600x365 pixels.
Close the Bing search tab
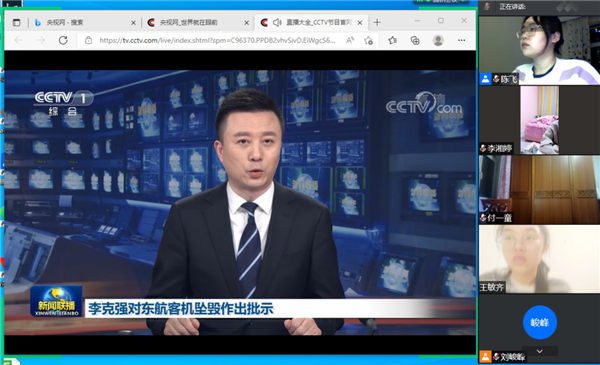[133, 23]
